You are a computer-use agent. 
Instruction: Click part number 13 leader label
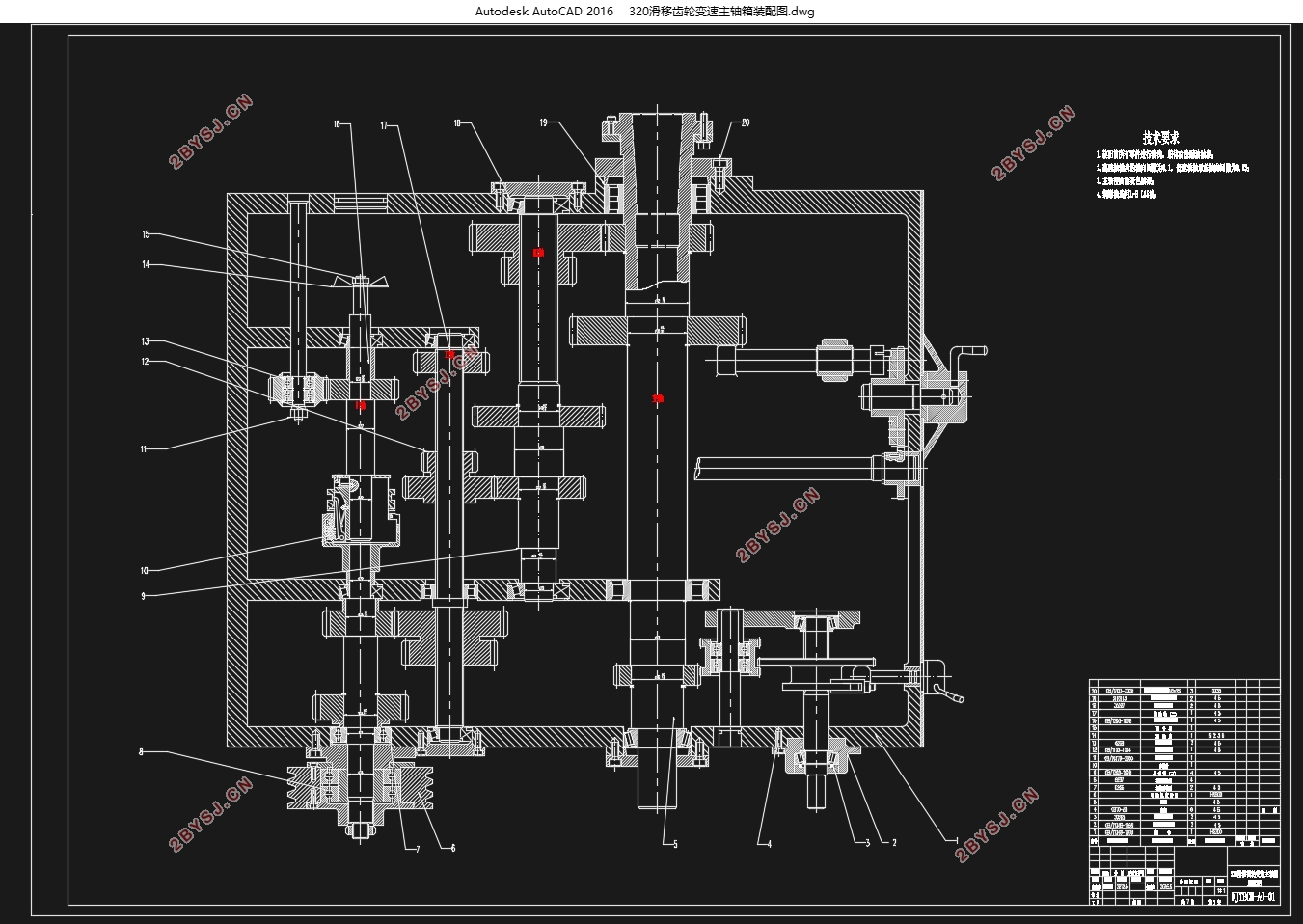point(146,341)
